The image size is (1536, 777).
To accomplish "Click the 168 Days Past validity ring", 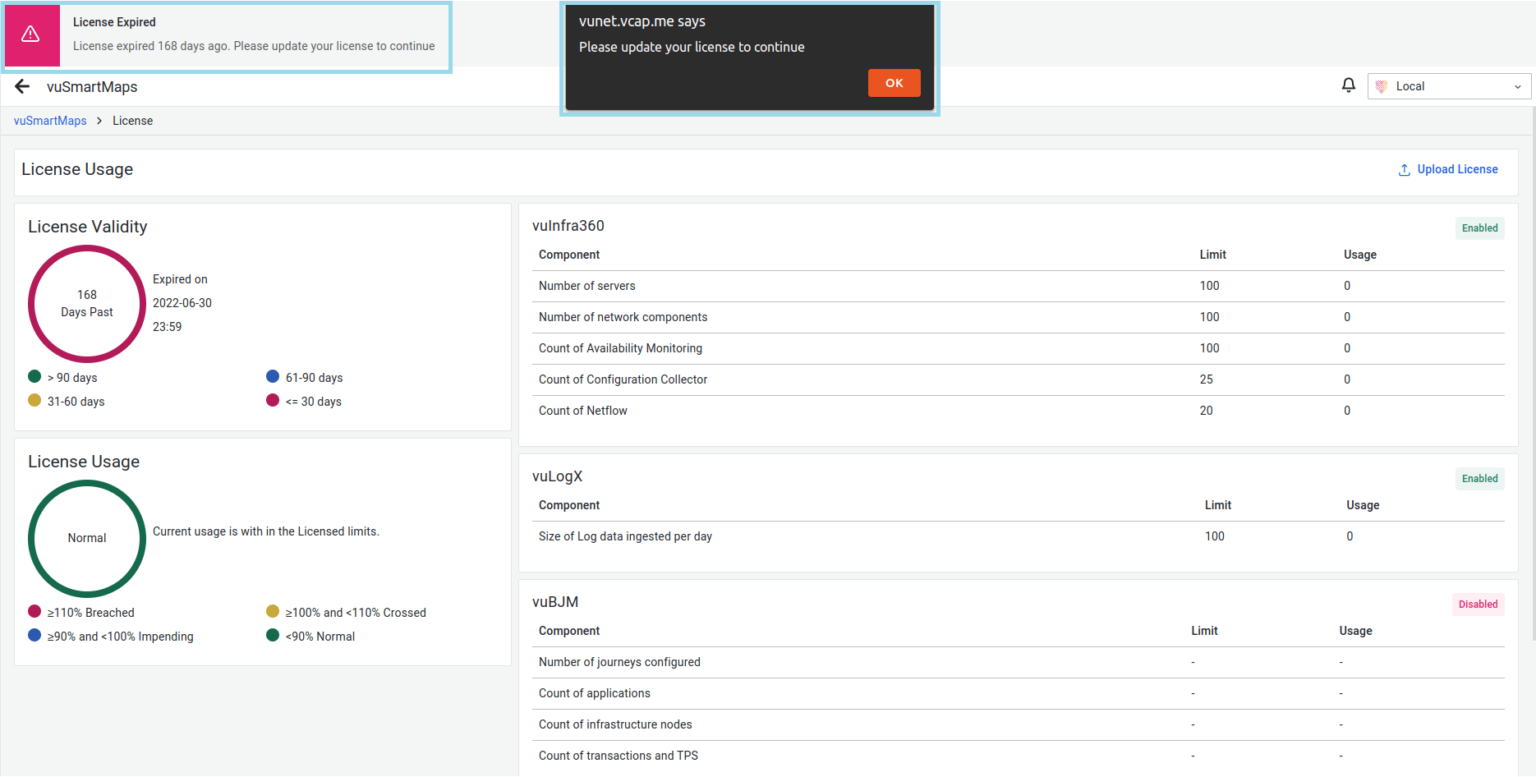I will (x=87, y=304).
